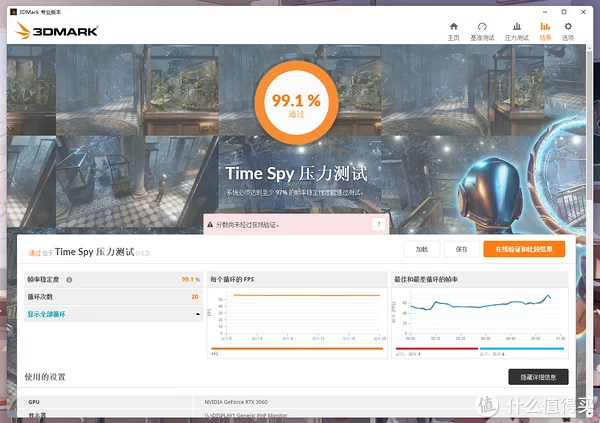The width and height of the screenshot is (600, 423).
Task: Click the 循环次数 value 20
Action: (x=195, y=297)
